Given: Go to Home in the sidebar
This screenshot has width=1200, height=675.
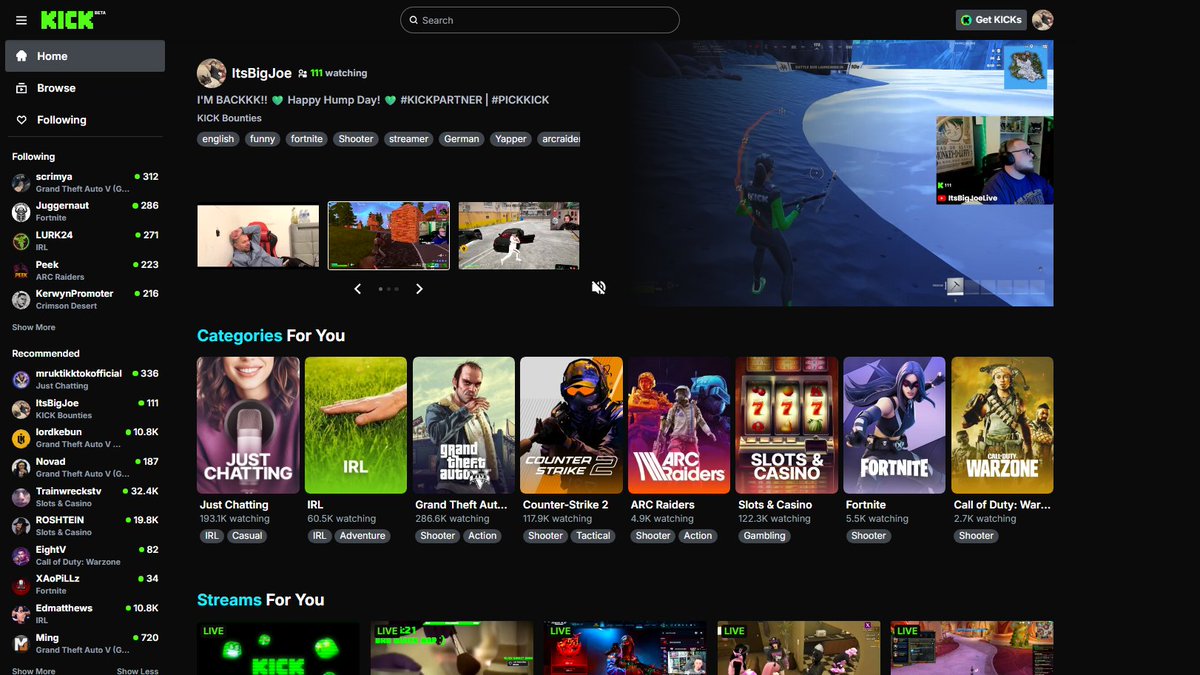Looking at the screenshot, I should click(x=85, y=56).
